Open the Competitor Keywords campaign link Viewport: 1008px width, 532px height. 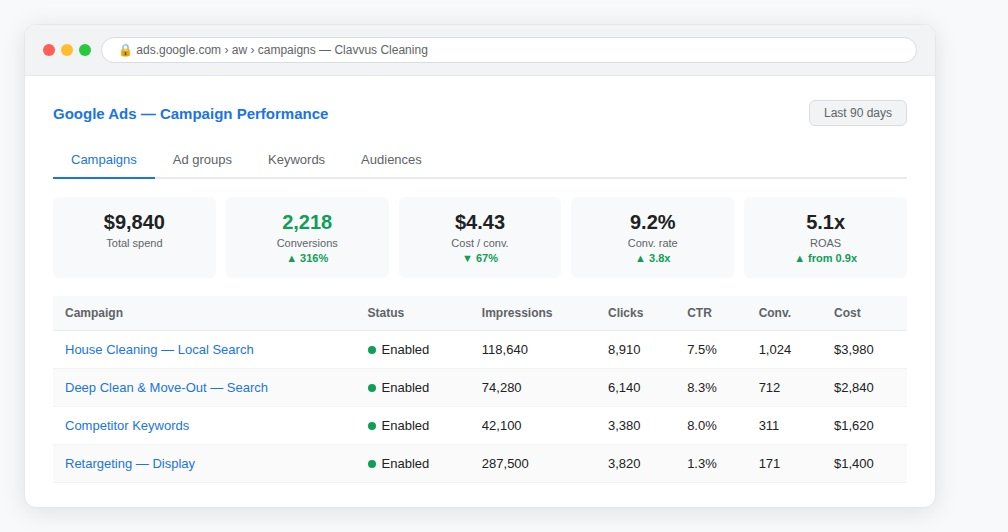(127, 426)
